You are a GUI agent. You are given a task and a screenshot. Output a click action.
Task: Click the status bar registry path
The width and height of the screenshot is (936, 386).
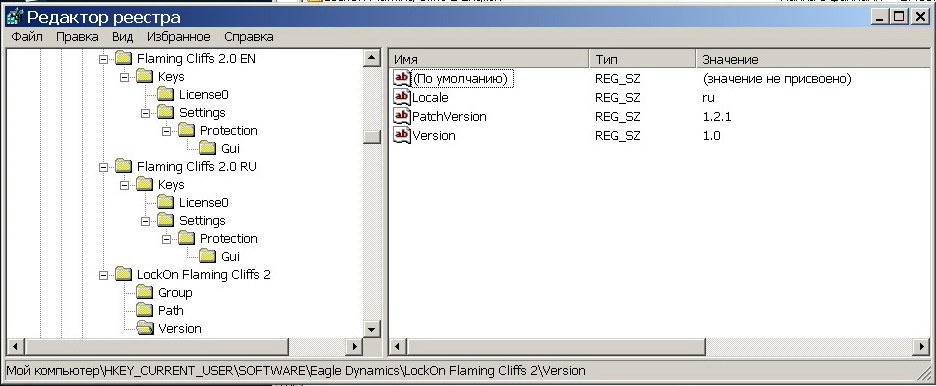click(296, 370)
